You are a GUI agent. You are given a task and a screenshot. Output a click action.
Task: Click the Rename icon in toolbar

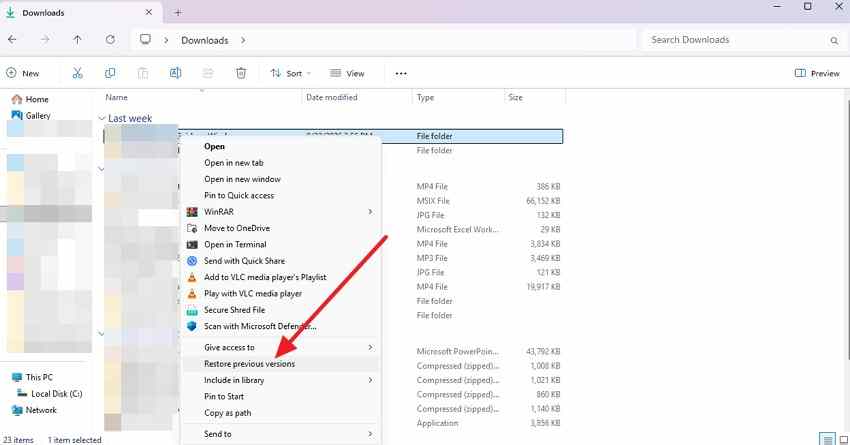coord(176,73)
